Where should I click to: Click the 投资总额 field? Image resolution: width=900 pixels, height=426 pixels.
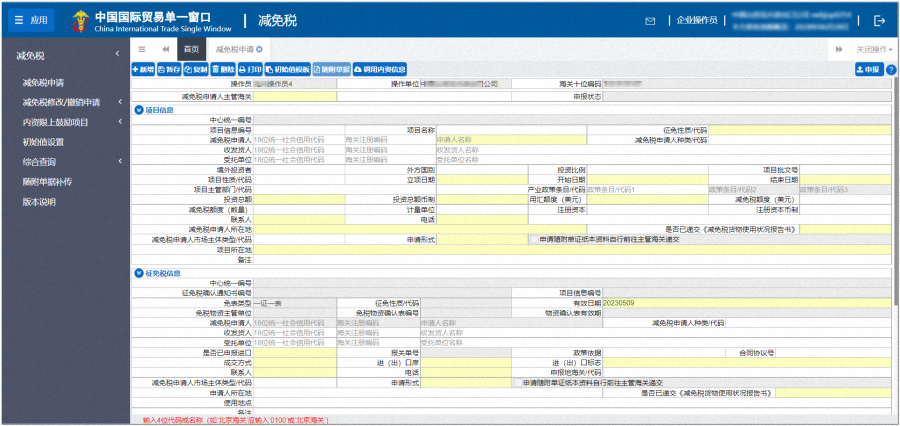coord(299,199)
